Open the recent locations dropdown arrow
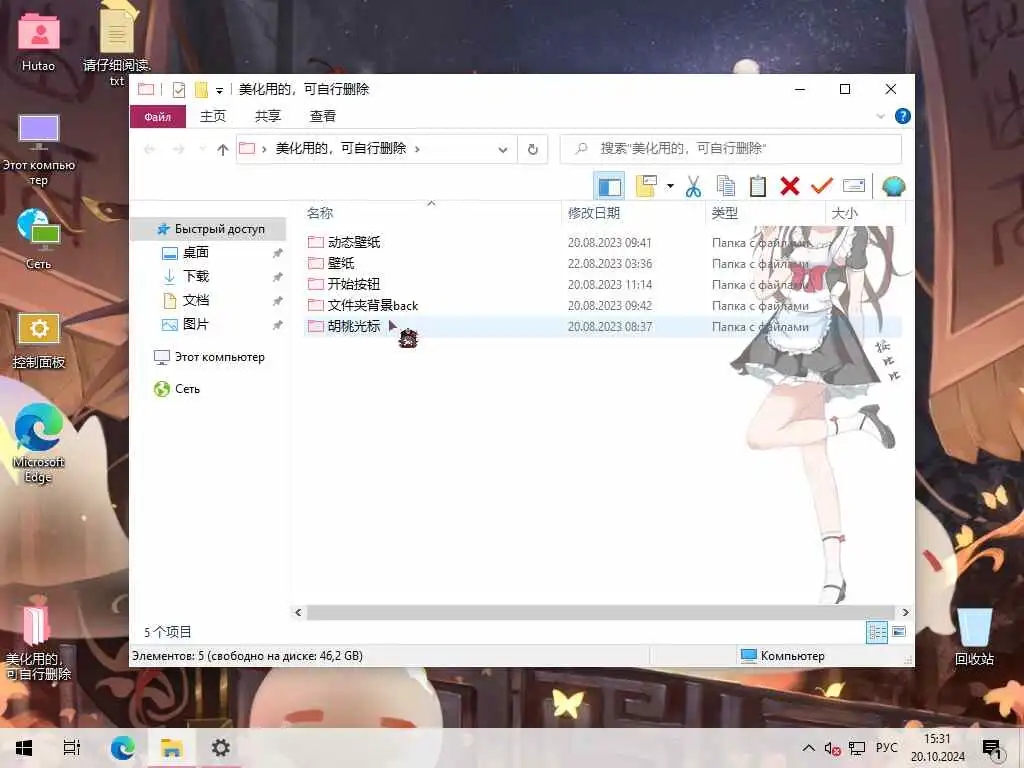The width and height of the screenshot is (1024, 768). (x=202, y=150)
